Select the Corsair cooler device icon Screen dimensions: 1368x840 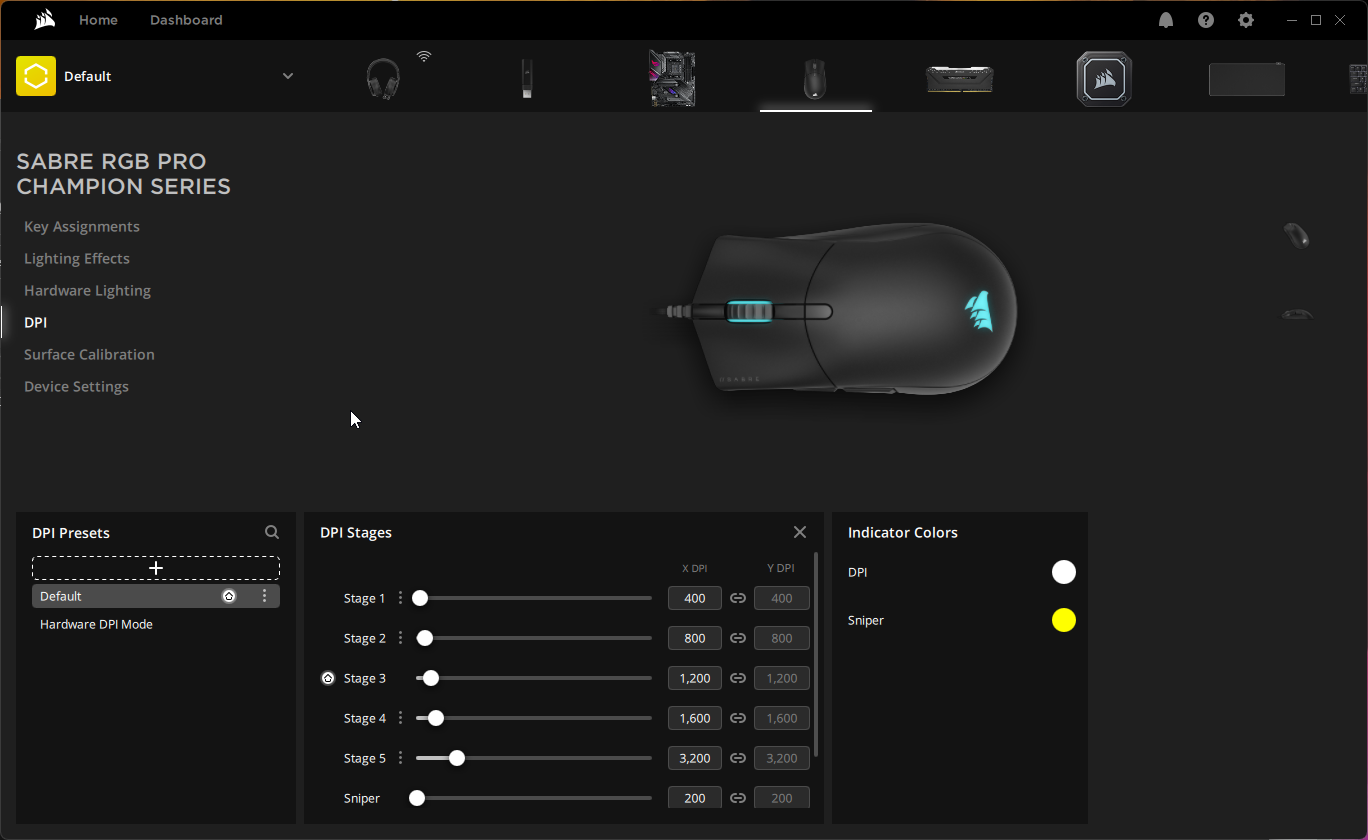[1104, 79]
